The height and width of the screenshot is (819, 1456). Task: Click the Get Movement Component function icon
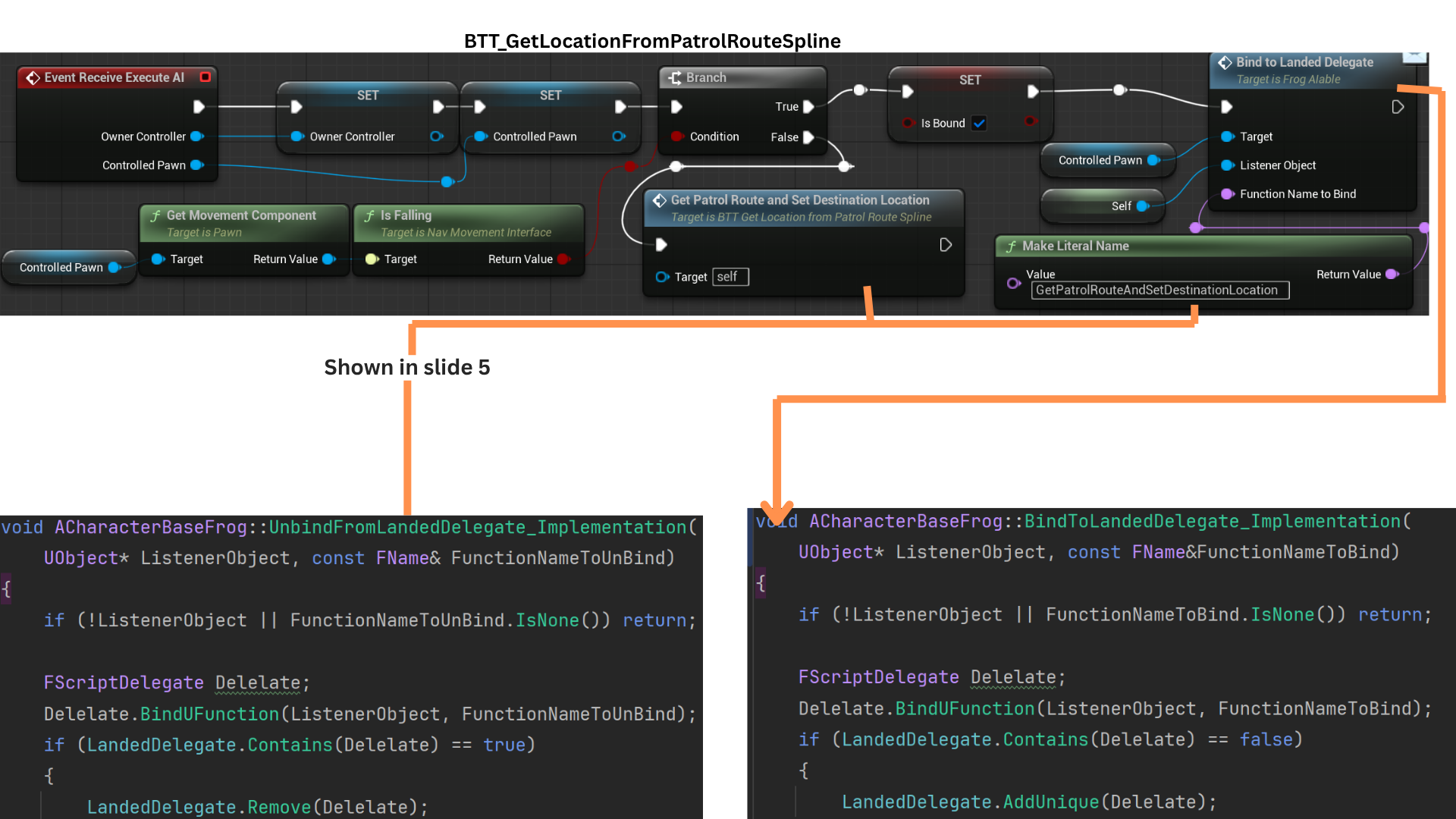point(155,216)
